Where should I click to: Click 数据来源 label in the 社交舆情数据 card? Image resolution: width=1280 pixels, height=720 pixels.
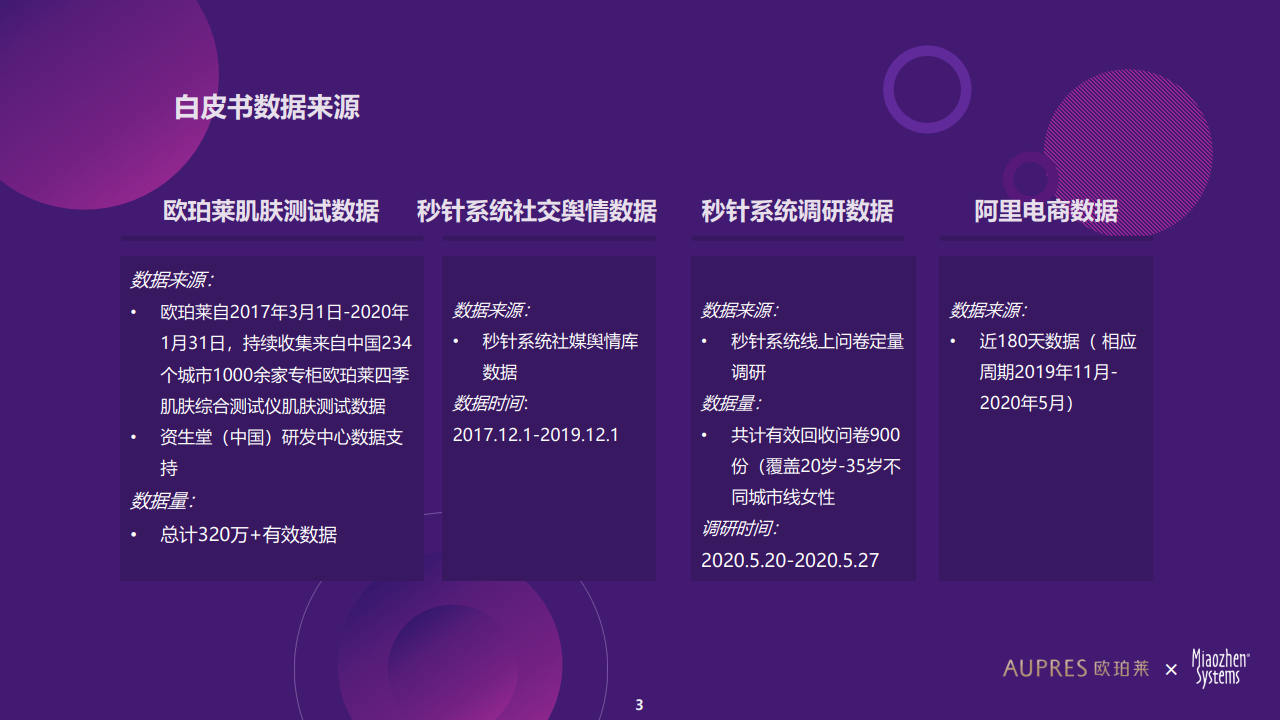491,310
